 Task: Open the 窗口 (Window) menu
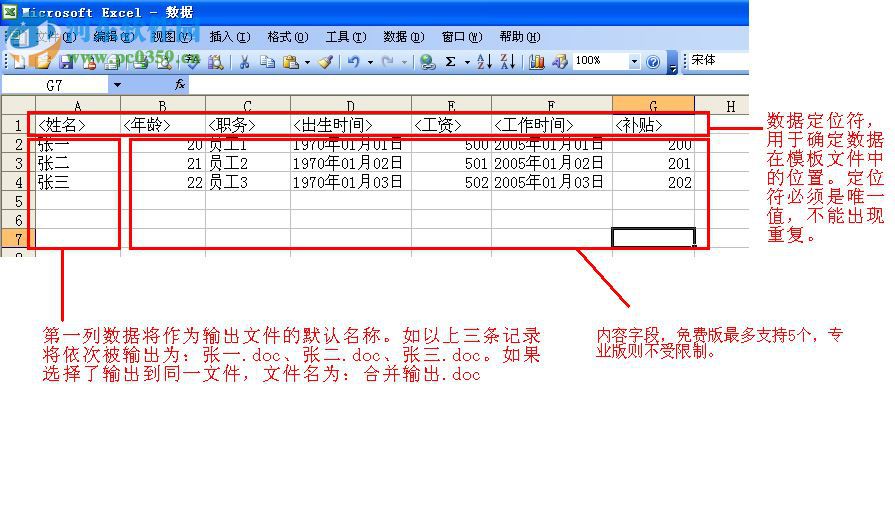[x=462, y=37]
